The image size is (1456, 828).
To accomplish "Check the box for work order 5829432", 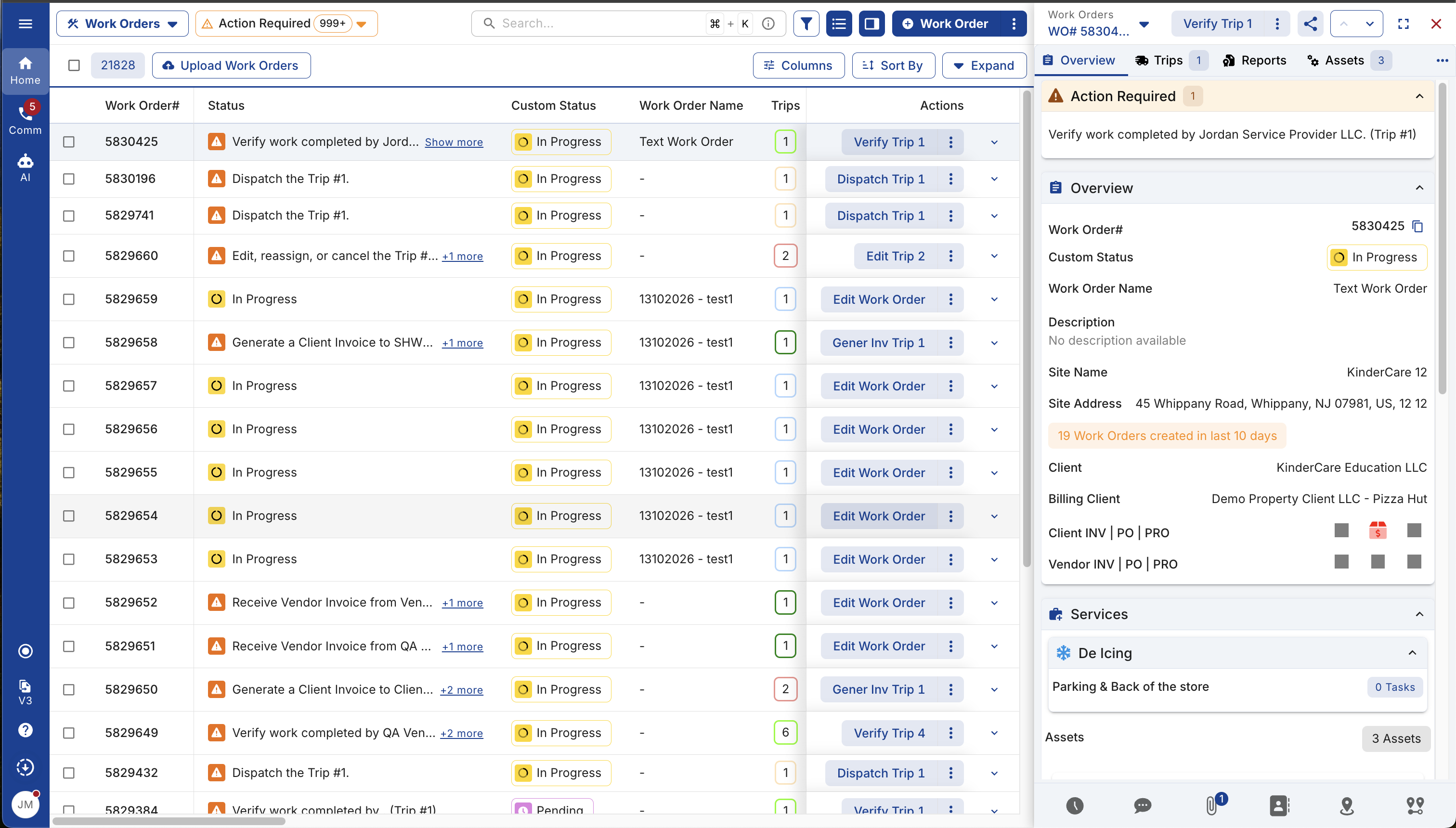I will click(x=69, y=773).
